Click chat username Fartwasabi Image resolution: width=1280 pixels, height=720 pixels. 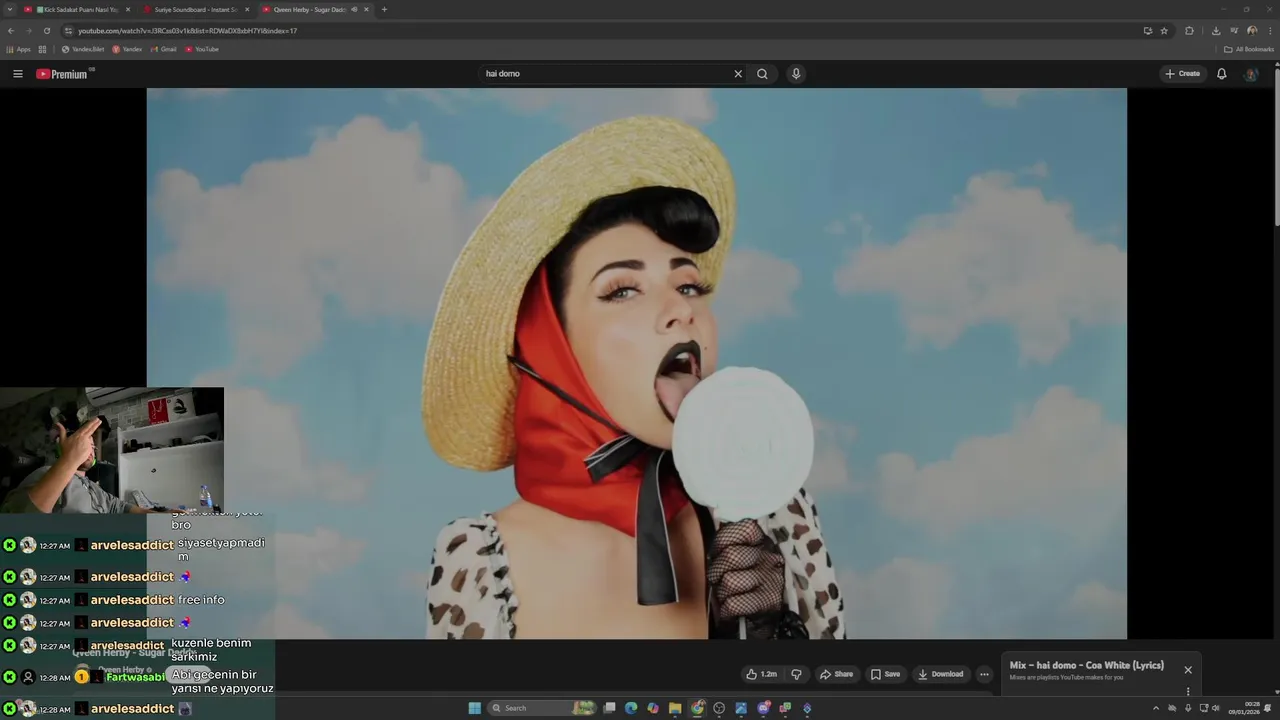[136, 677]
